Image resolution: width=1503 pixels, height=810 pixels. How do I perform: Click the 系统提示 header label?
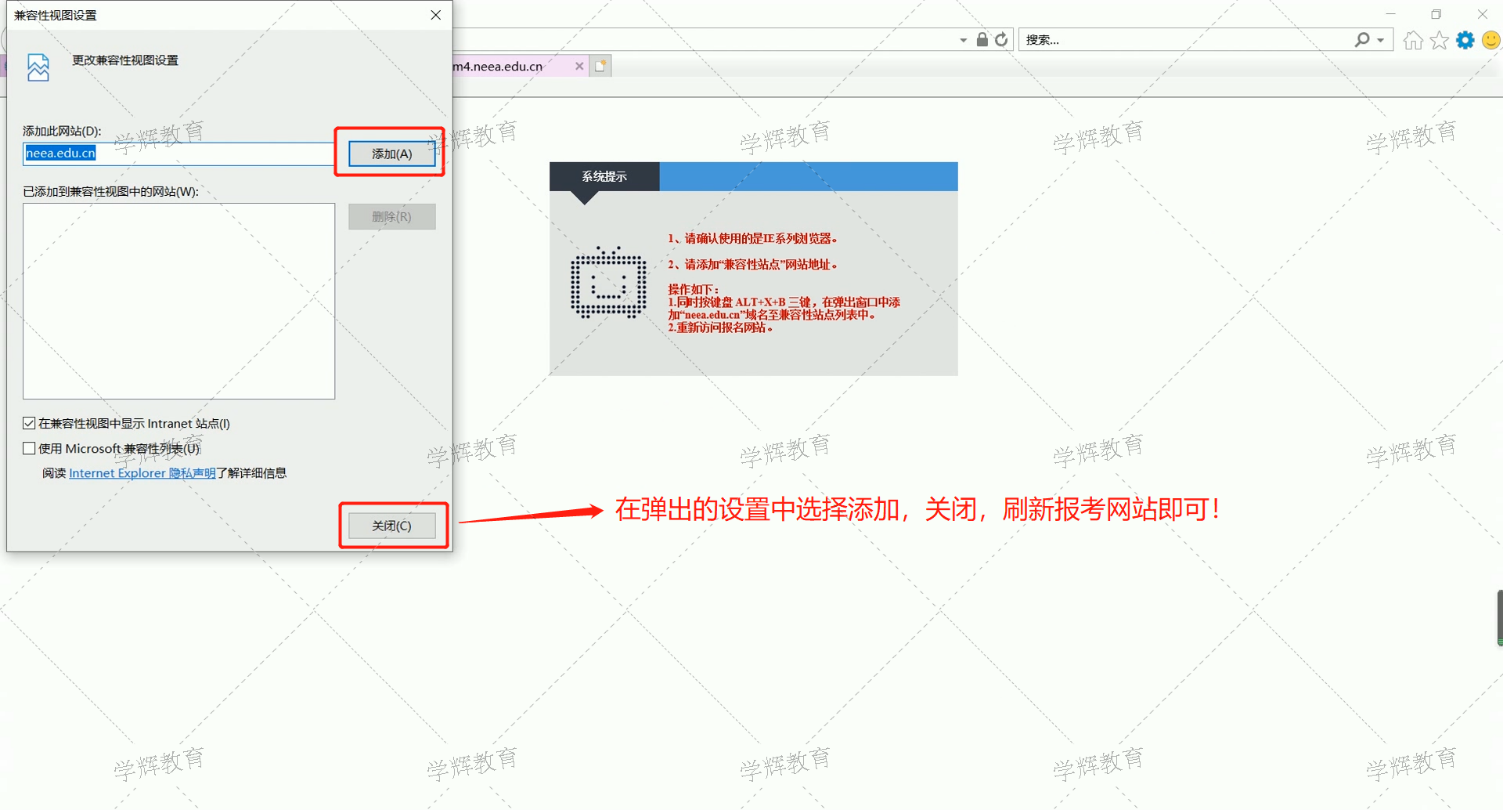pyautogui.click(x=604, y=176)
